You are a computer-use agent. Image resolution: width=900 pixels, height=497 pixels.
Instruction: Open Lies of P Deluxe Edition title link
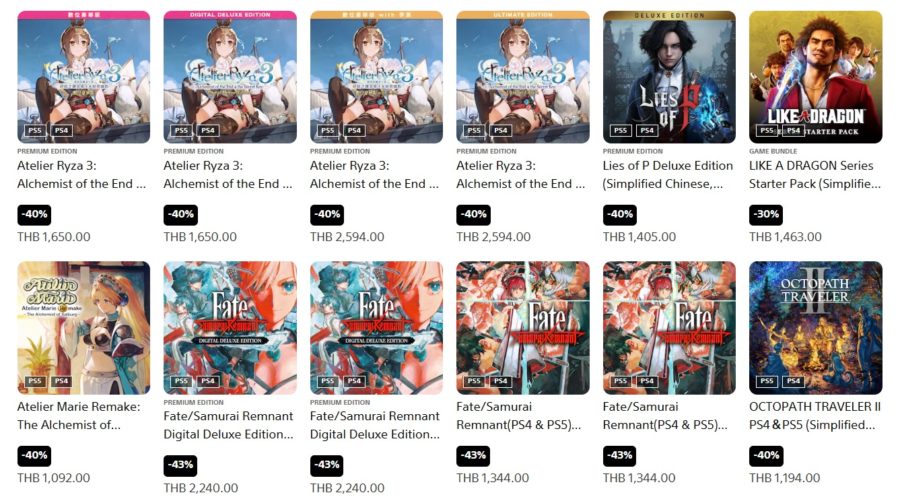(668, 174)
